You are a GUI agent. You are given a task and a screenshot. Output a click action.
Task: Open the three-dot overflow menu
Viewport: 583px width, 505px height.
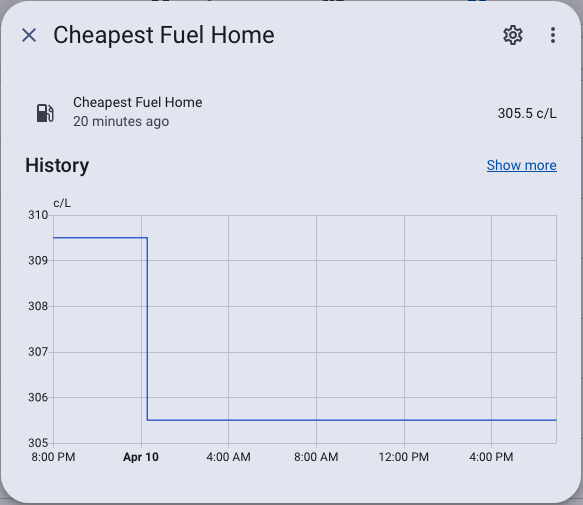tap(553, 35)
